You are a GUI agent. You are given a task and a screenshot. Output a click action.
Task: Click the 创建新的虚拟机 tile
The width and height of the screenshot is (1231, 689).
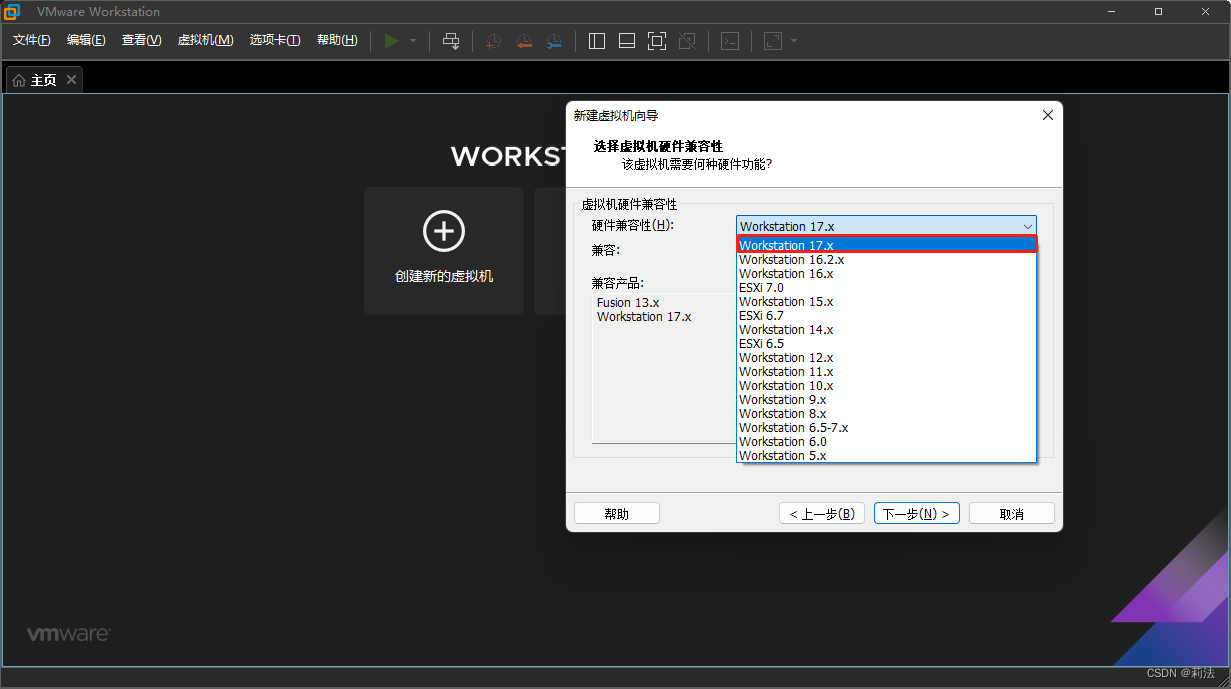coord(444,251)
